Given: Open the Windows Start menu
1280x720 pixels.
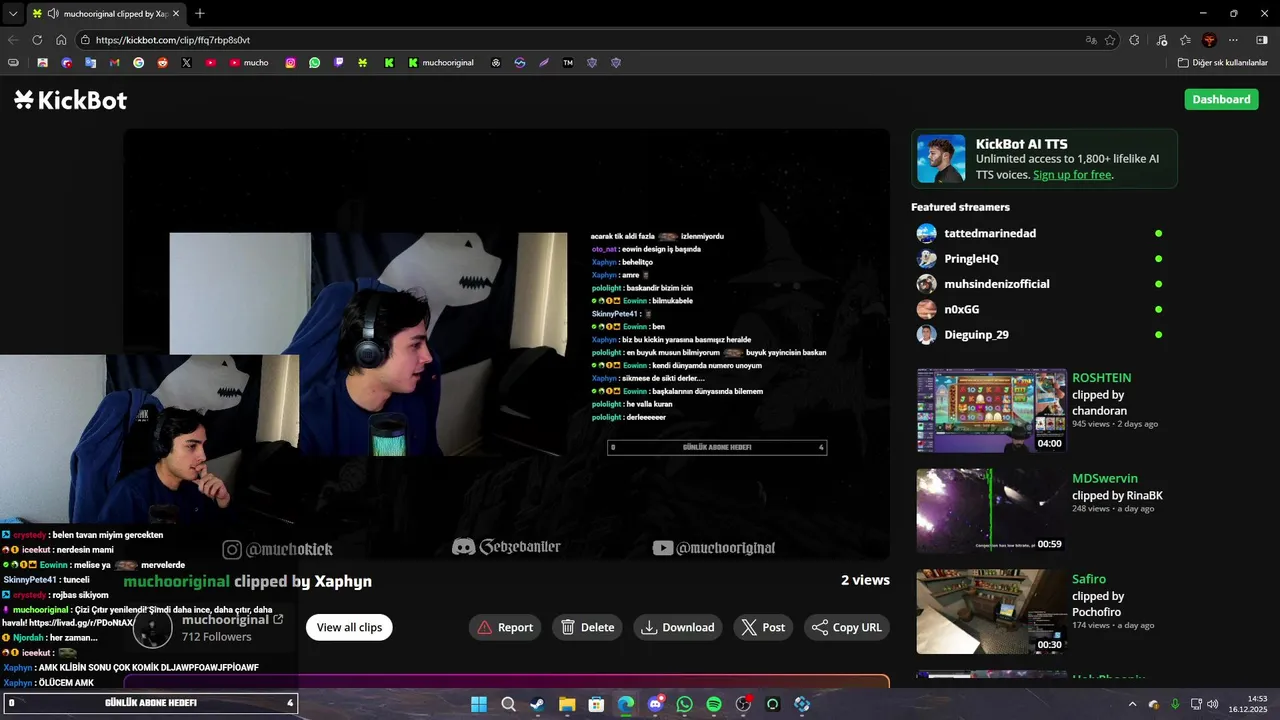Looking at the screenshot, I should click(479, 704).
